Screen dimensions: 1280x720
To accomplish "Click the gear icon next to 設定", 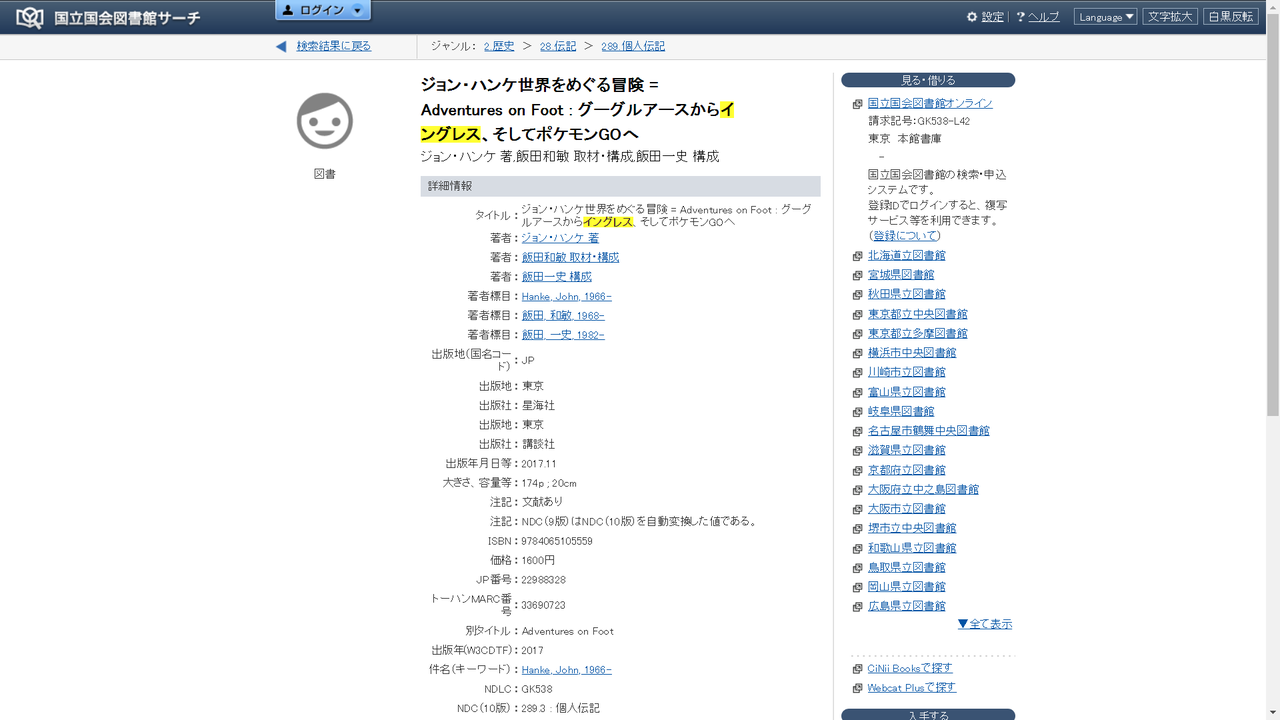I will pyautogui.click(x=972, y=17).
